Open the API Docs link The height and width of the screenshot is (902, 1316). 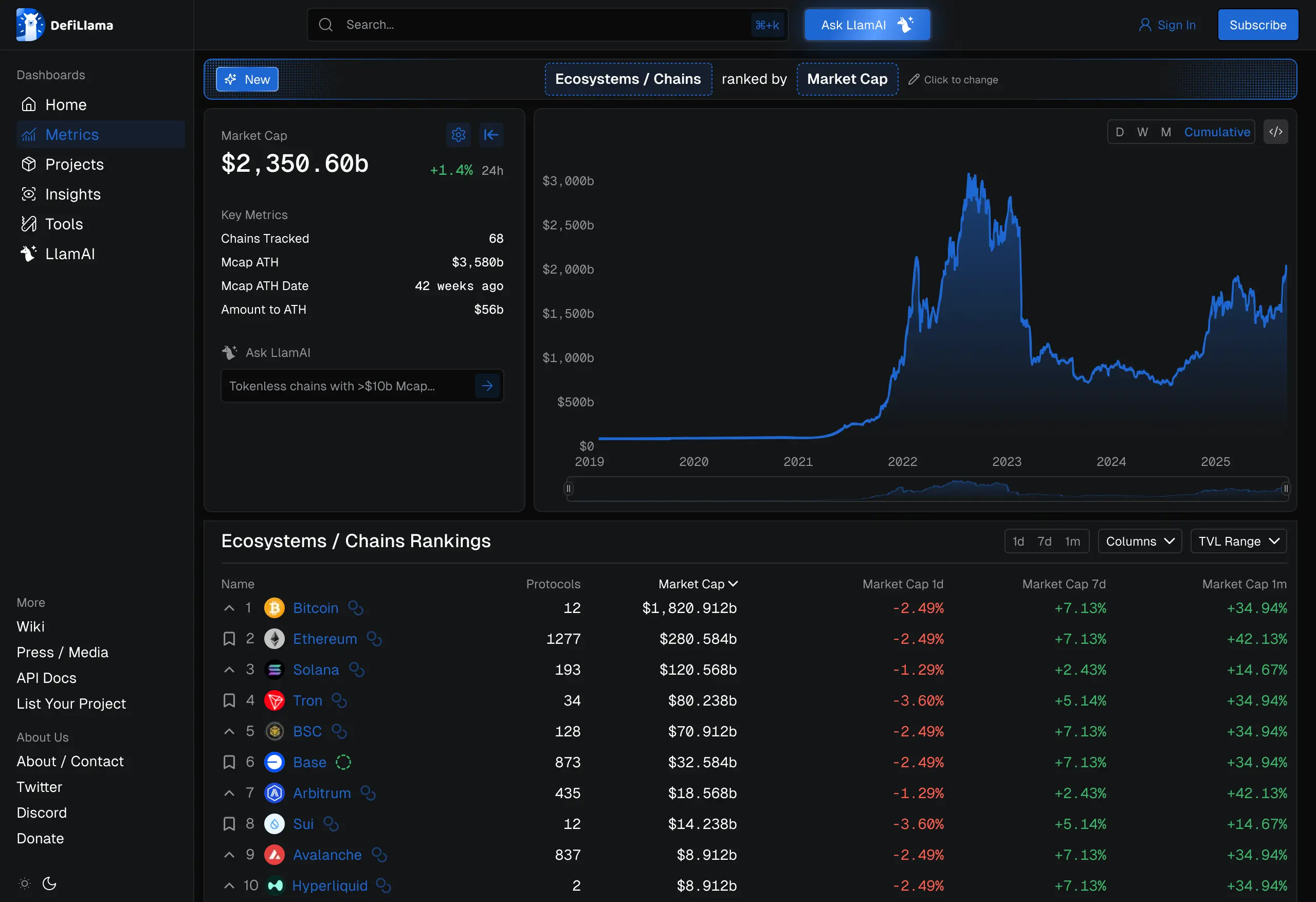pyautogui.click(x=46, y=678)
